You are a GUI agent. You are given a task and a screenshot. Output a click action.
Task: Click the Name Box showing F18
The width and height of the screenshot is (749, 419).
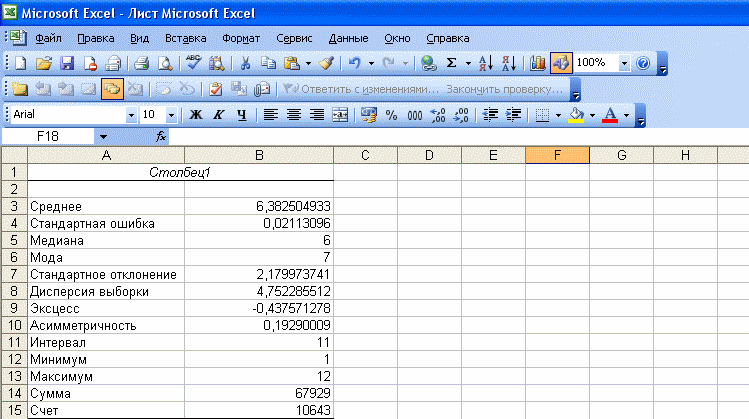48,137
